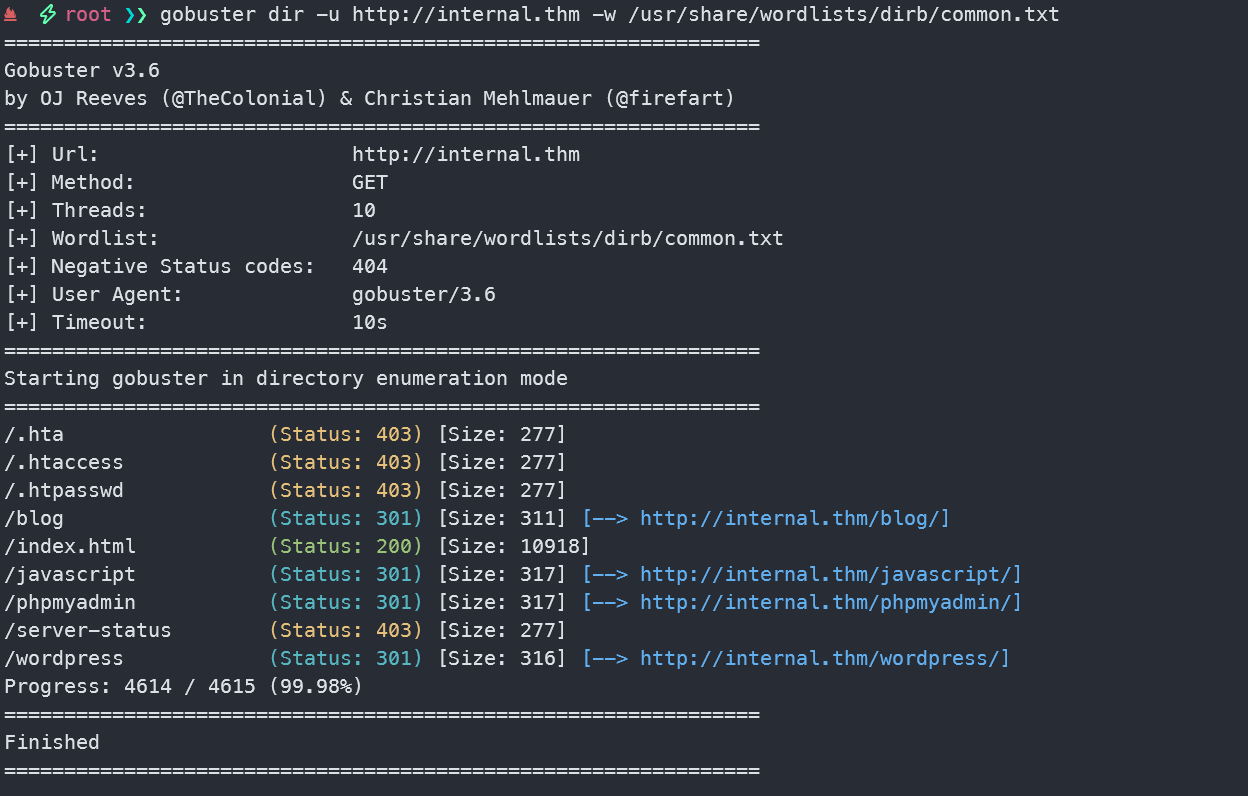Click the http://internal.thm URL in command line

[466, 15]
